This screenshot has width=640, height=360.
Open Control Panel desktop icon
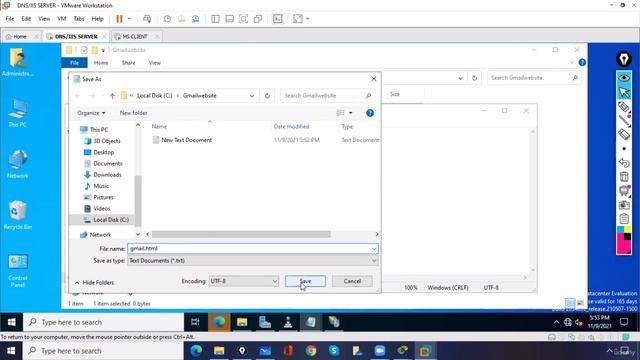pos(18,270)
